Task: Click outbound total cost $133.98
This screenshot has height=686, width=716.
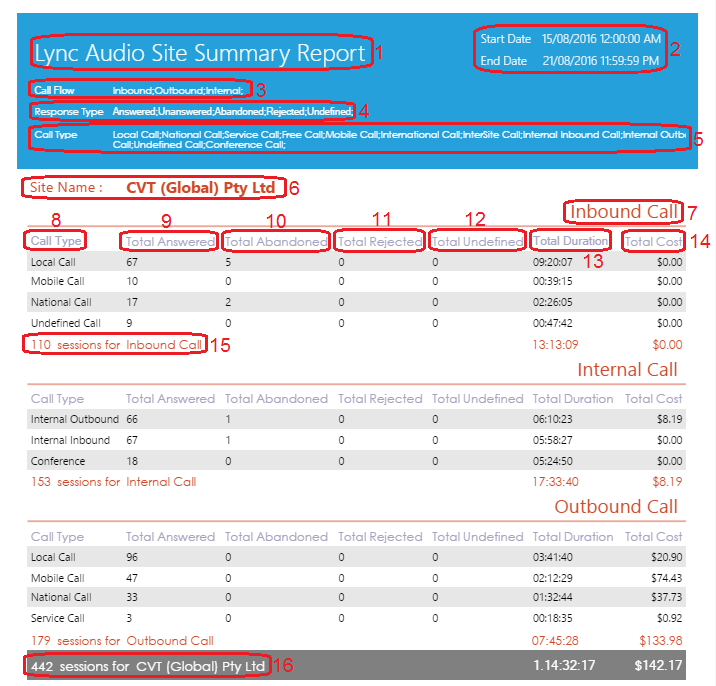Action: pyautogui.click(x=661, y=641)
